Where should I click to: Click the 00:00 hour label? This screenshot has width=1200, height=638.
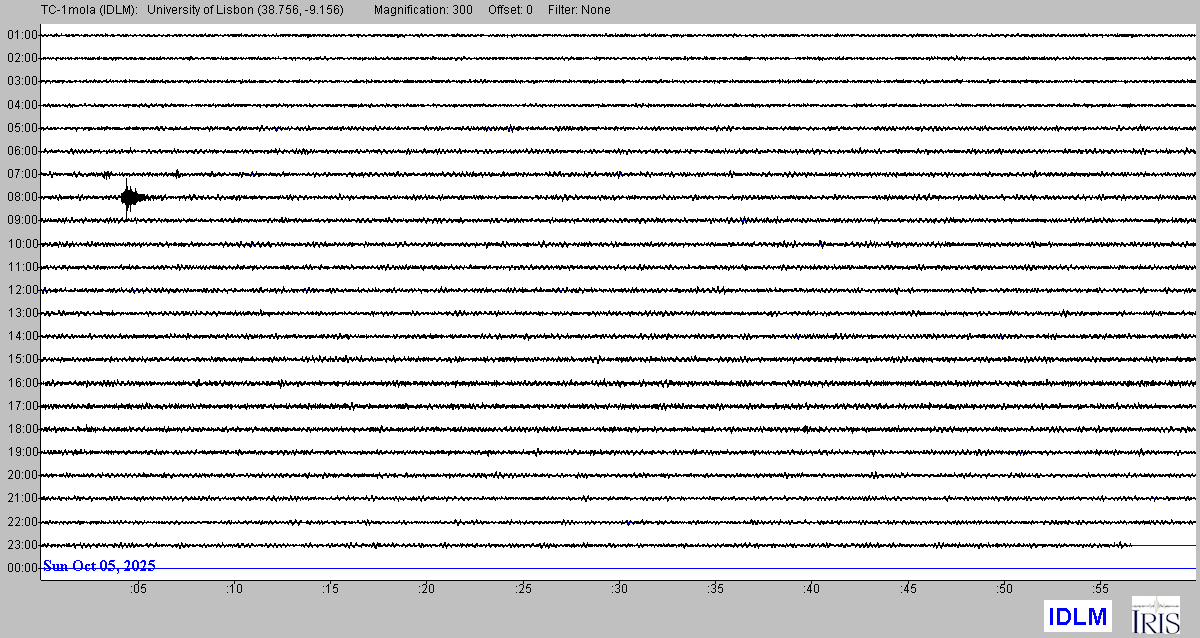point(21,568)
